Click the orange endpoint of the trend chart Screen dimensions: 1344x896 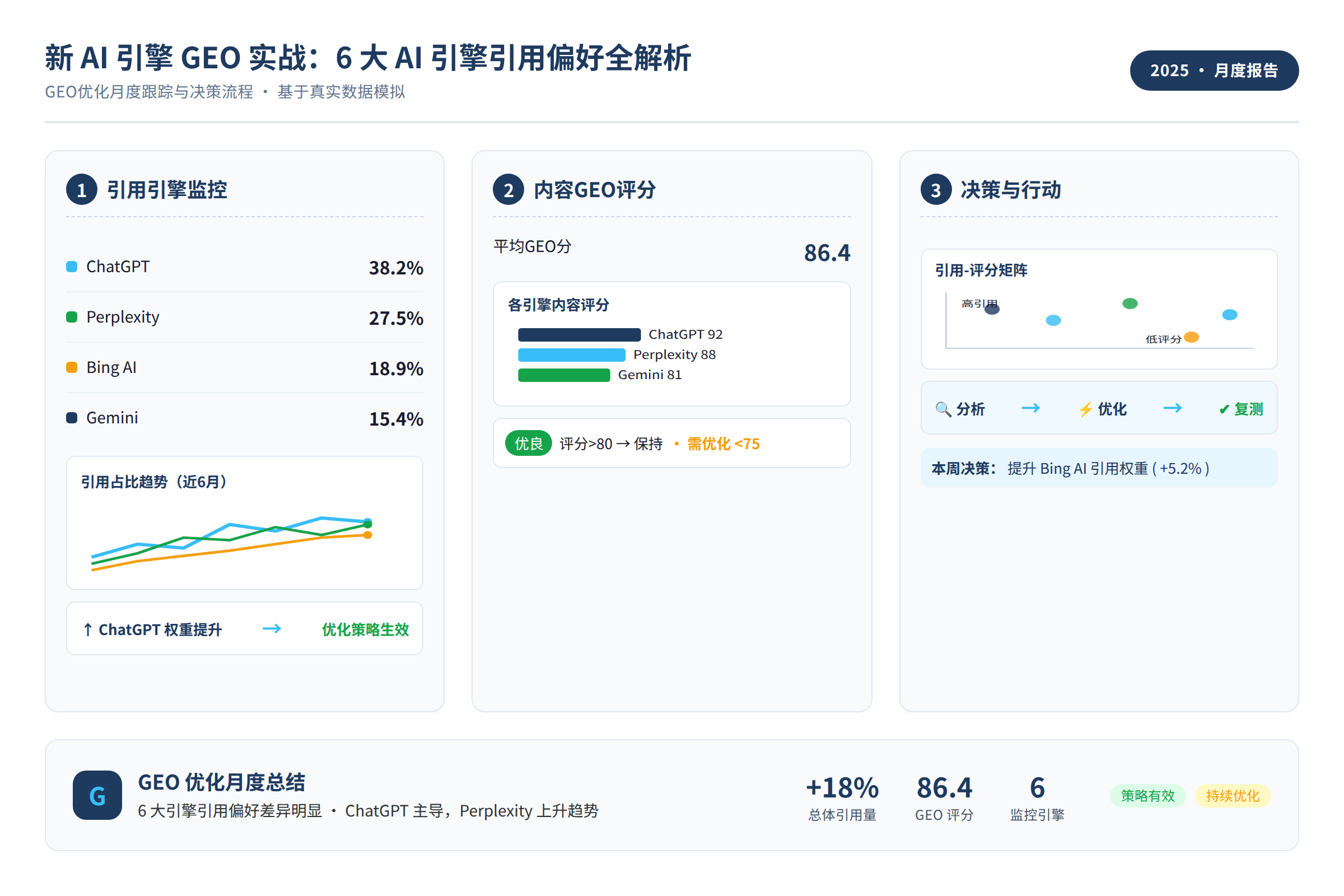[x=368, y=535]
